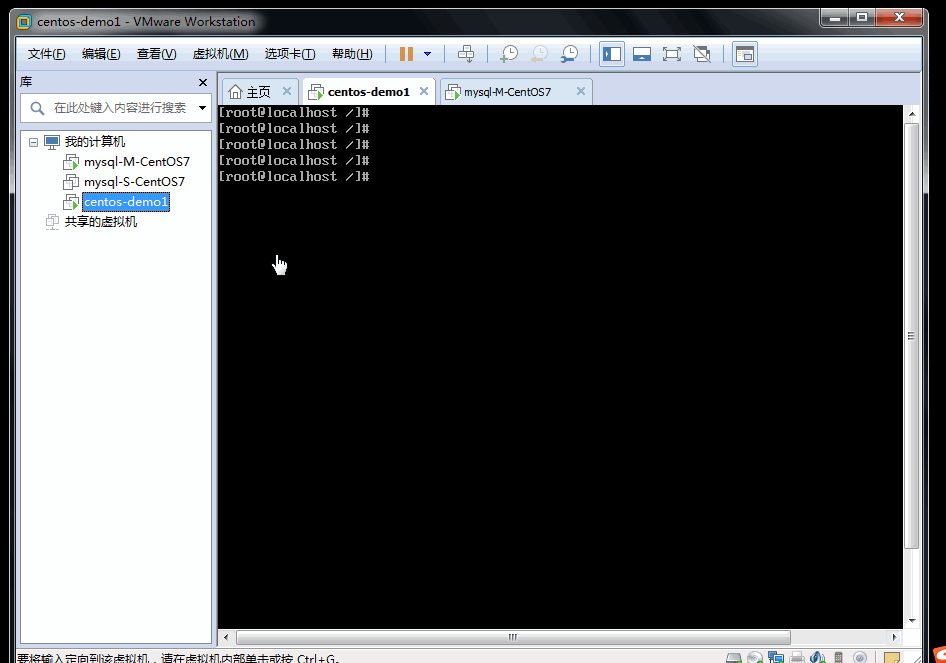
Task: Open the library search filter dropdown
Action: point(203,108)
